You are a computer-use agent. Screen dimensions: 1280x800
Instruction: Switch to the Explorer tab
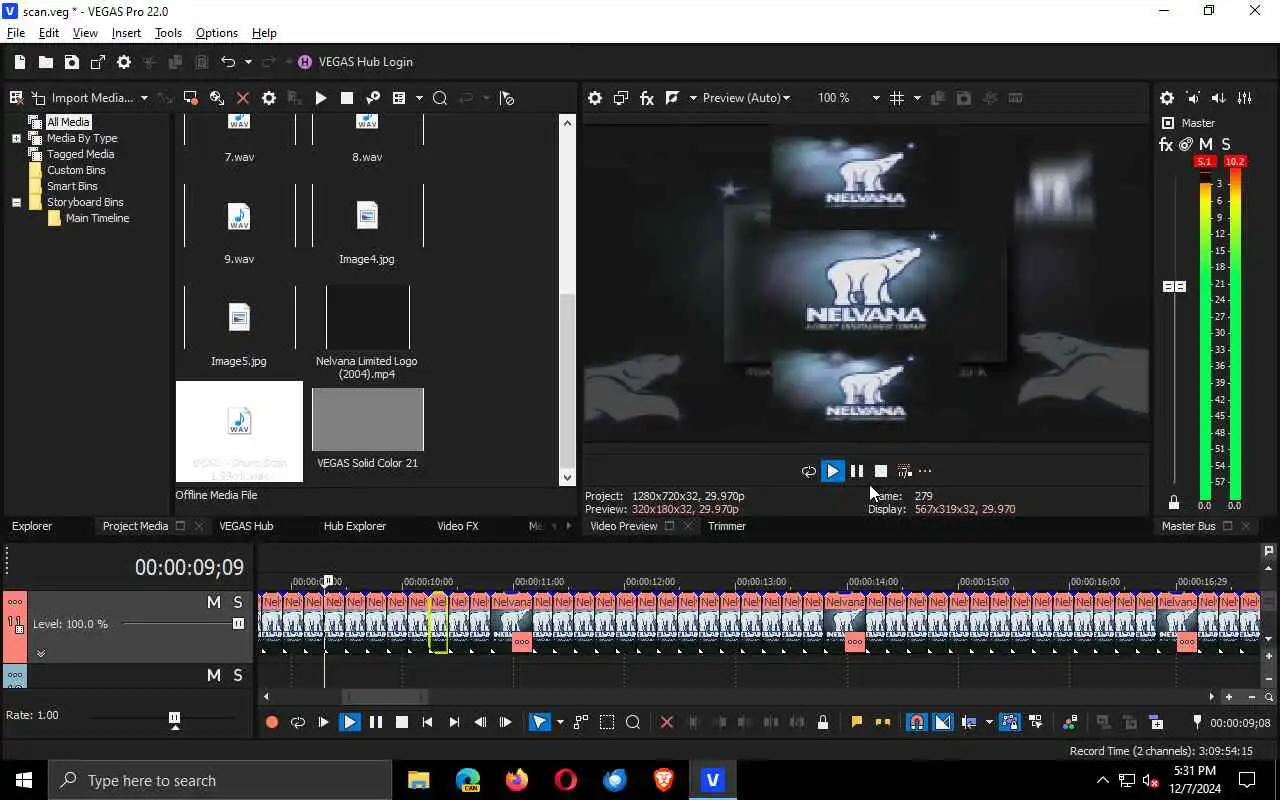click(x=32, y=526)
